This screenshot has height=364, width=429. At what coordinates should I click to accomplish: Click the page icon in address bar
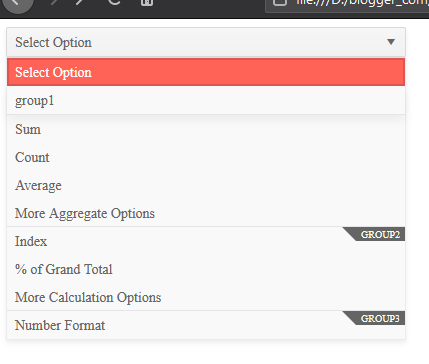[280, 3]
